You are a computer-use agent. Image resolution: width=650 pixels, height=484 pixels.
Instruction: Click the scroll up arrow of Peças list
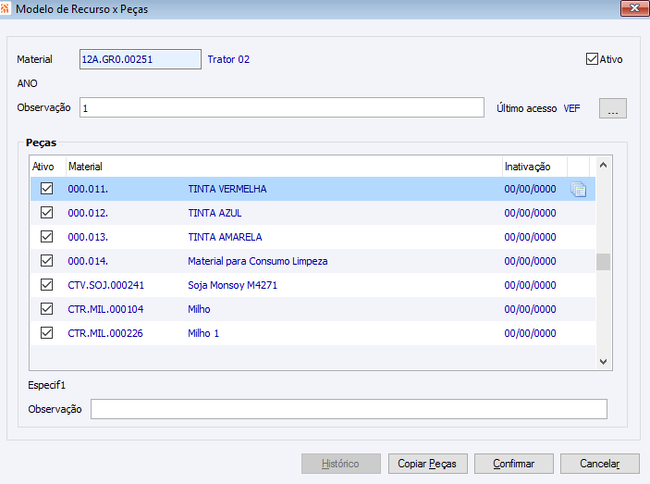point(603,165)
